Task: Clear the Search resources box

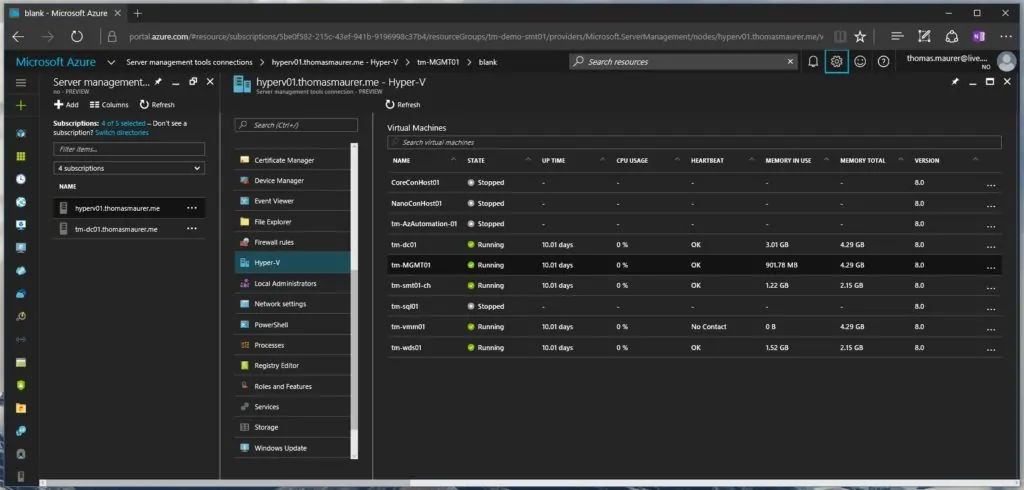Action: pos(790,61)
